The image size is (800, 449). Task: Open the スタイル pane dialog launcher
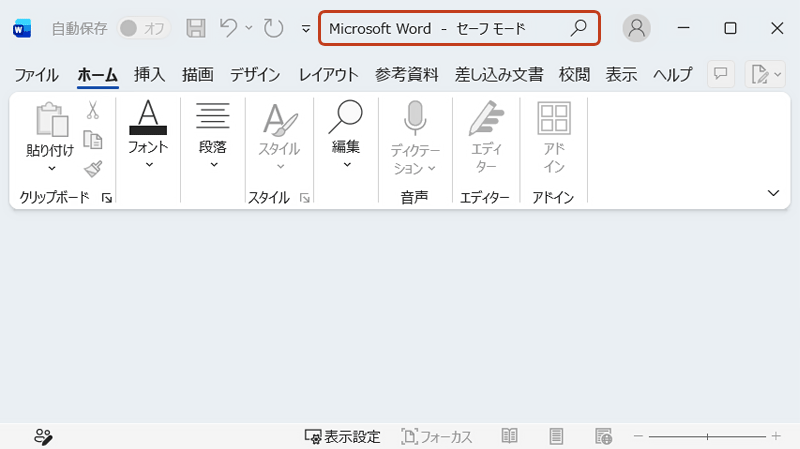click(x=305, y=198)
